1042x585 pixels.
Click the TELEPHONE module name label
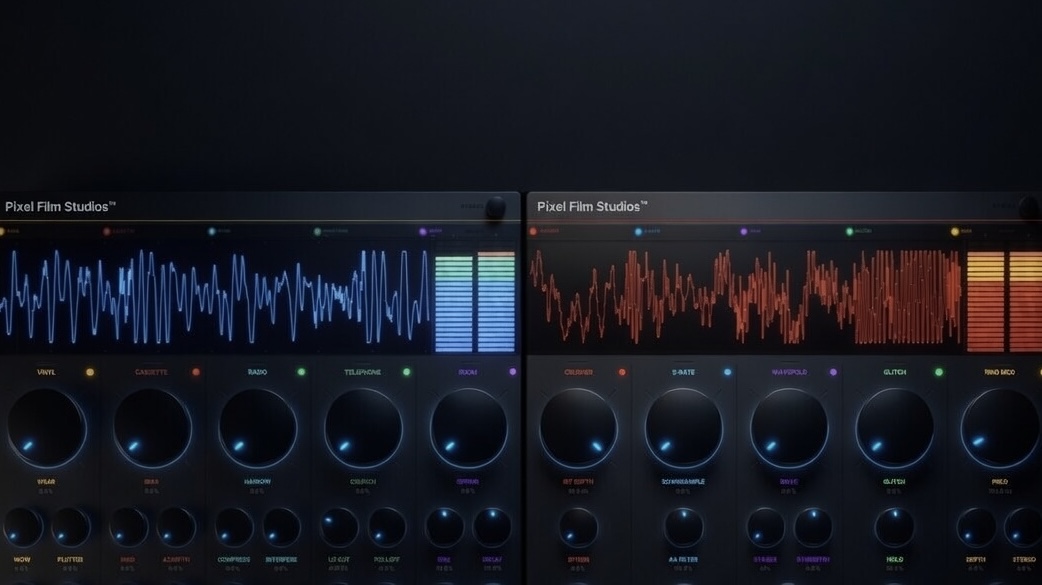pyautogui.click(x=363, y=372)
